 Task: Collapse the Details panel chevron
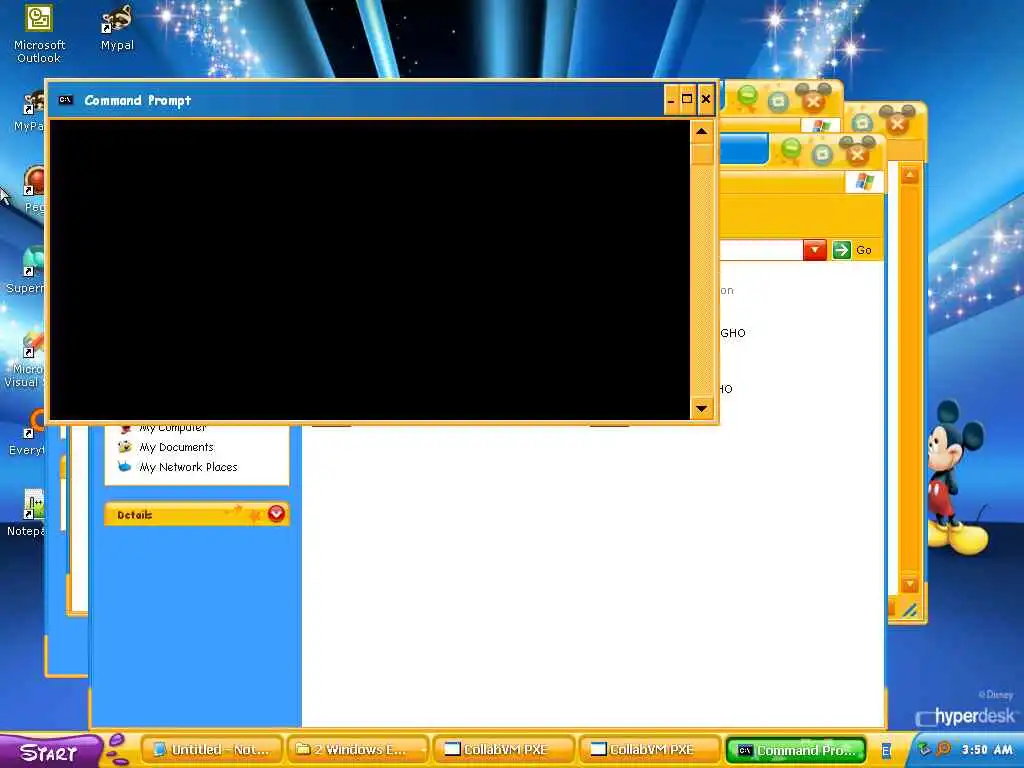point(276,514)
